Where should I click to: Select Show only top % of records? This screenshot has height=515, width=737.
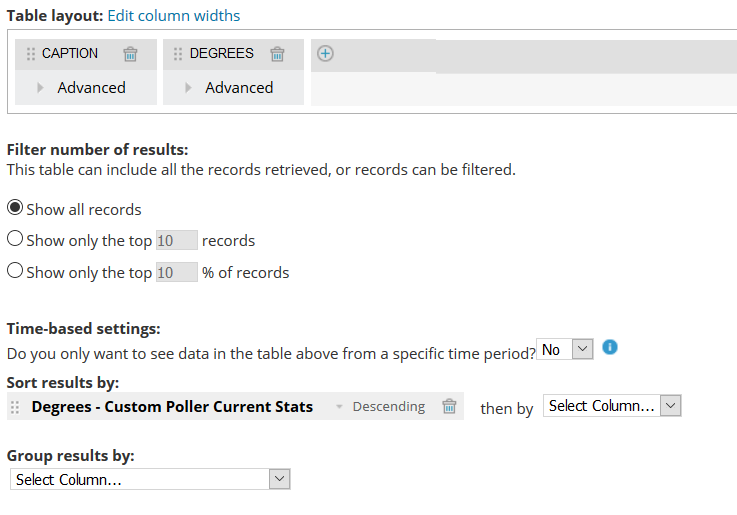(x=15, y=271)
